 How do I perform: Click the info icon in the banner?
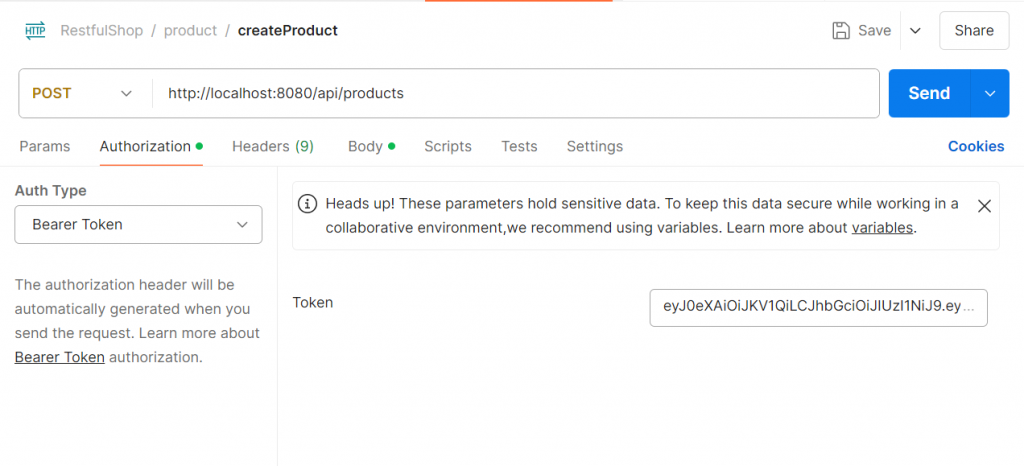pyautogui.click(x=309, y=204)
